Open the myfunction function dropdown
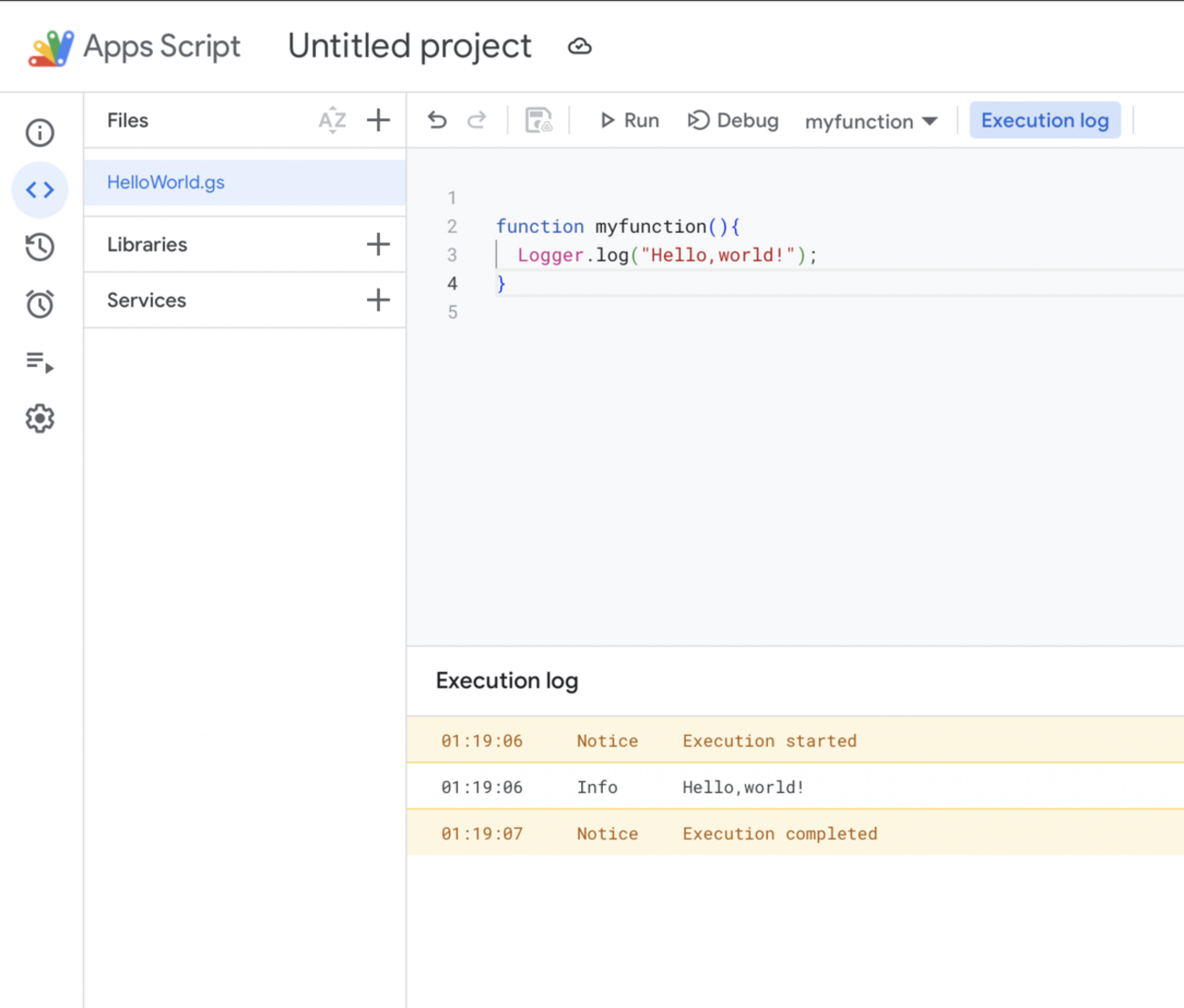The height and width of the screenshot is (1008, 1184). (x=871, y=121)
